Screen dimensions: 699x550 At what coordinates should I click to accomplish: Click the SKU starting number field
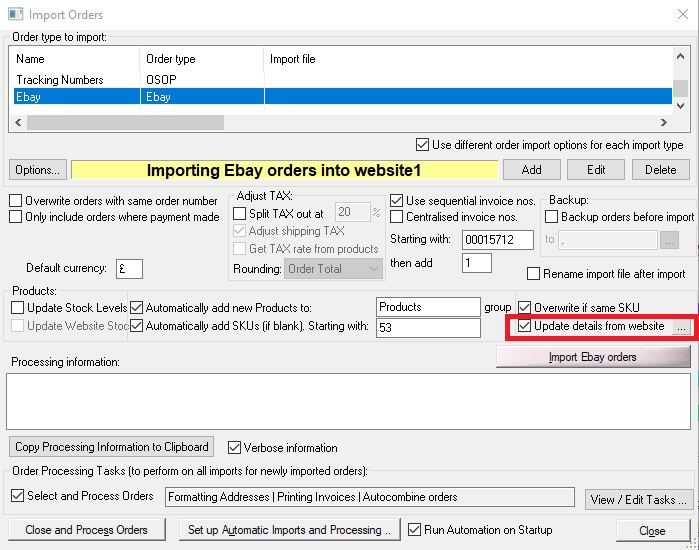[x=428, y=328]
